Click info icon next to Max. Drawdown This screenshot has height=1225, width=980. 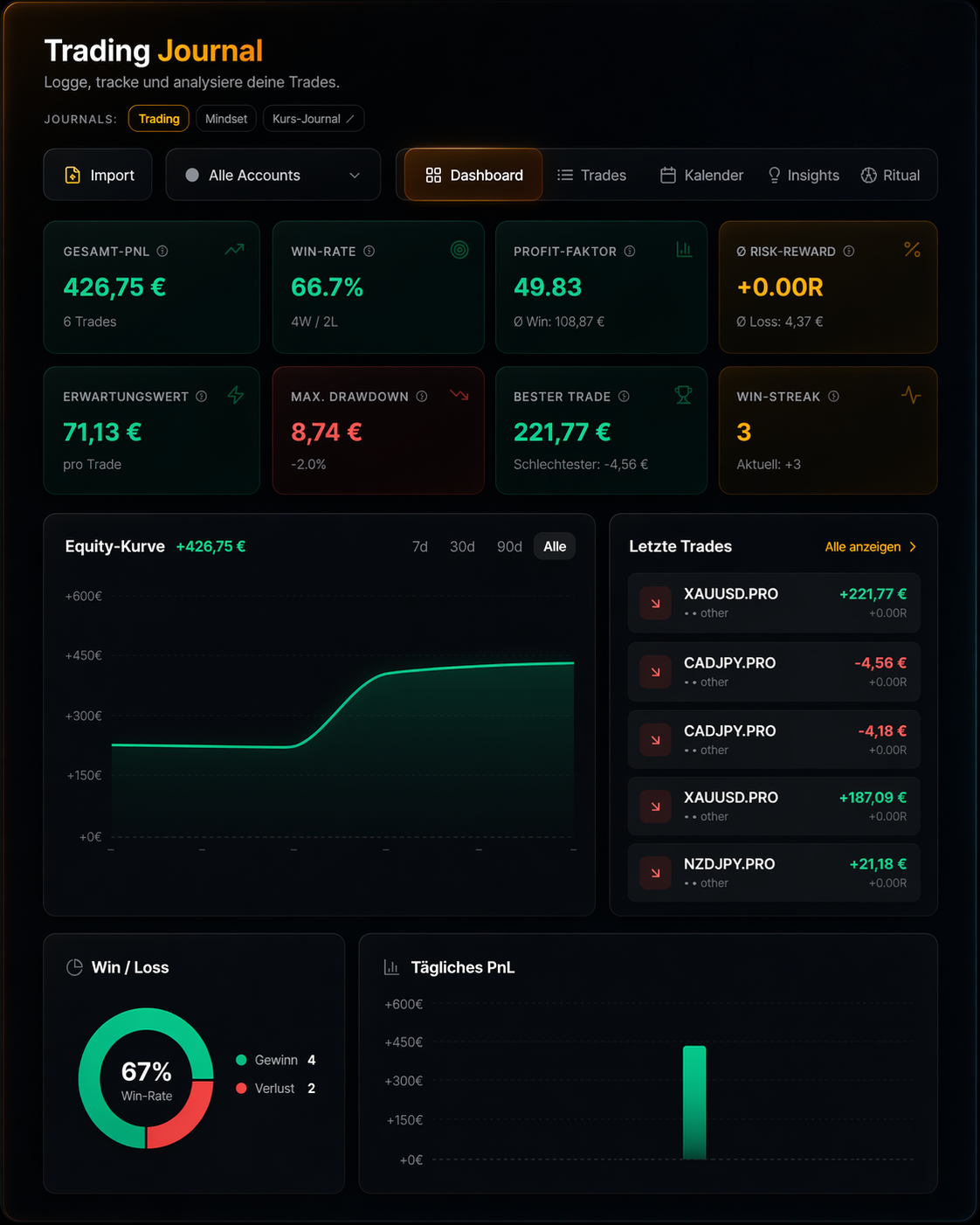click(x=422, y=396)
